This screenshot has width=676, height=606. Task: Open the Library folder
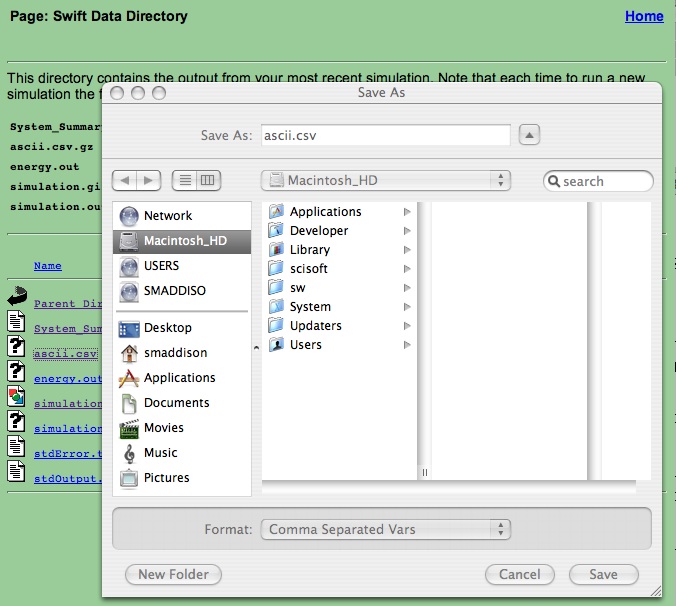pos(339,250)
